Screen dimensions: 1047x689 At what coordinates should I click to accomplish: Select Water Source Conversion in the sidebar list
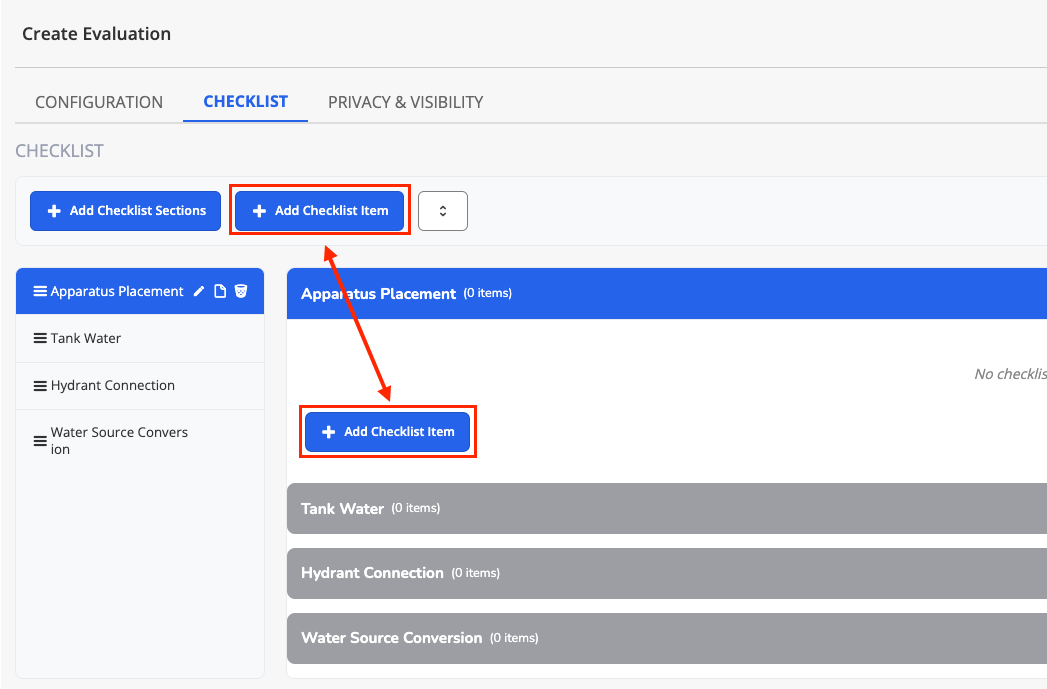pos(140,441)
